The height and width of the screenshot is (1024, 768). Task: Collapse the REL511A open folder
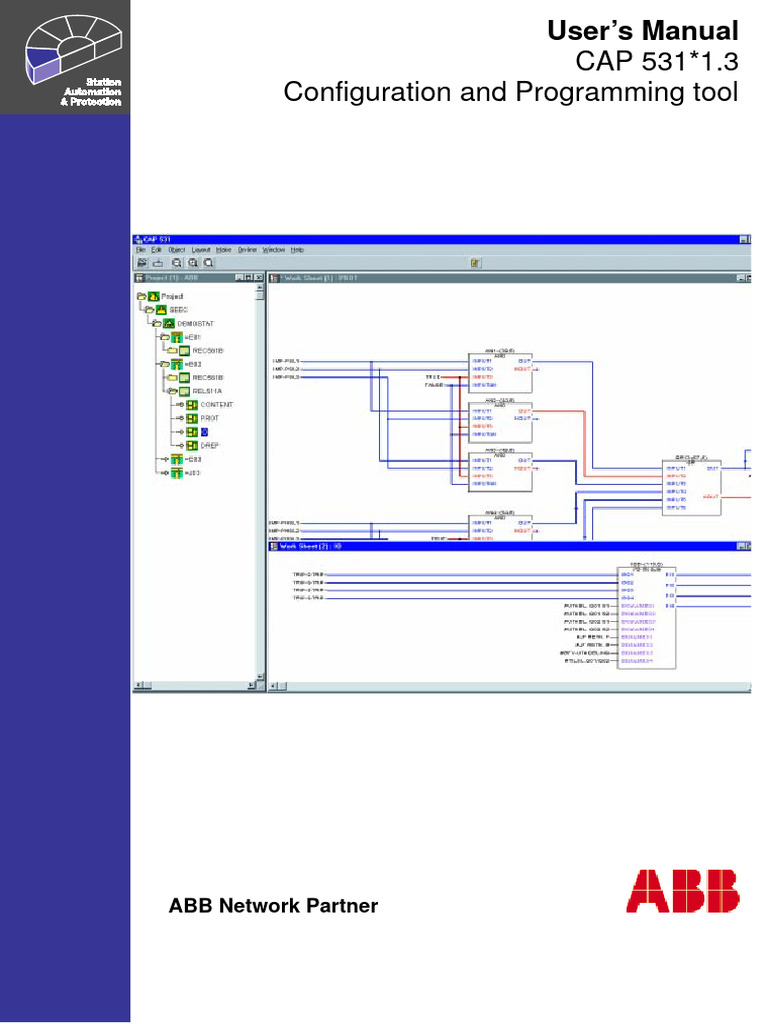pyautogui.click(x=172, y=391)
